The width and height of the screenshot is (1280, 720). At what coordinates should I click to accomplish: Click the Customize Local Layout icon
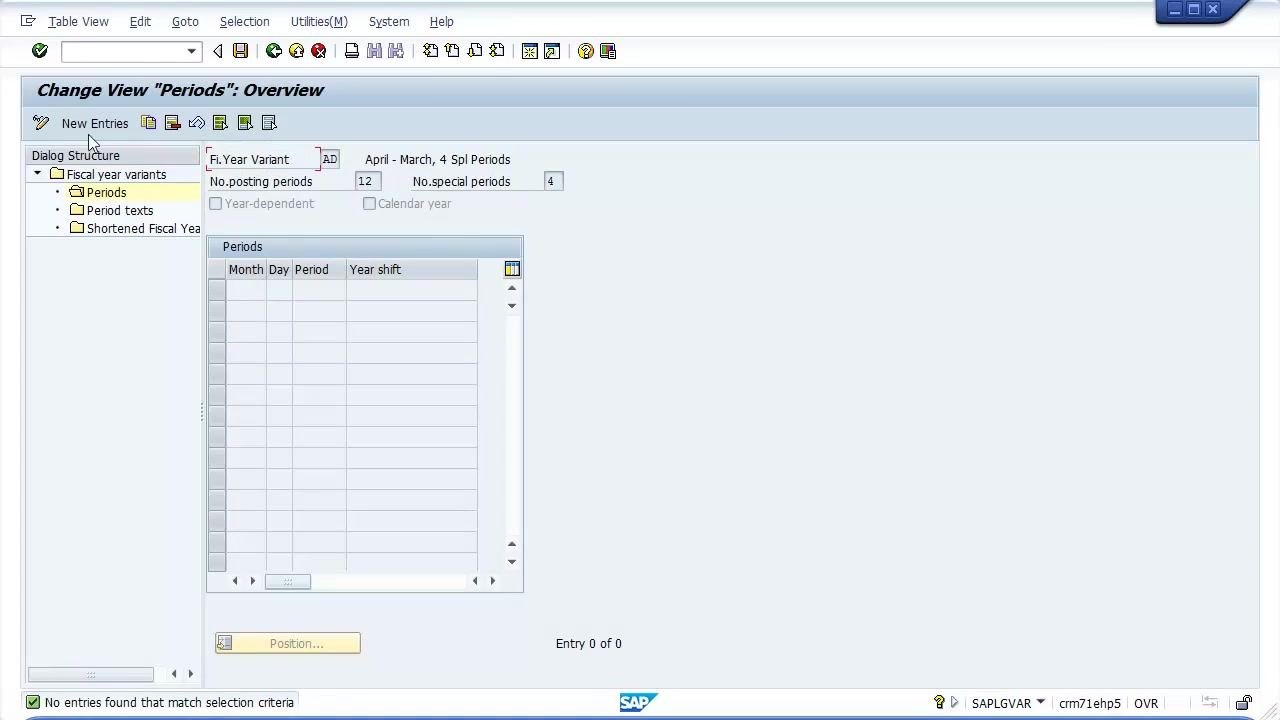pyautogui.click(x=608, y=51)
